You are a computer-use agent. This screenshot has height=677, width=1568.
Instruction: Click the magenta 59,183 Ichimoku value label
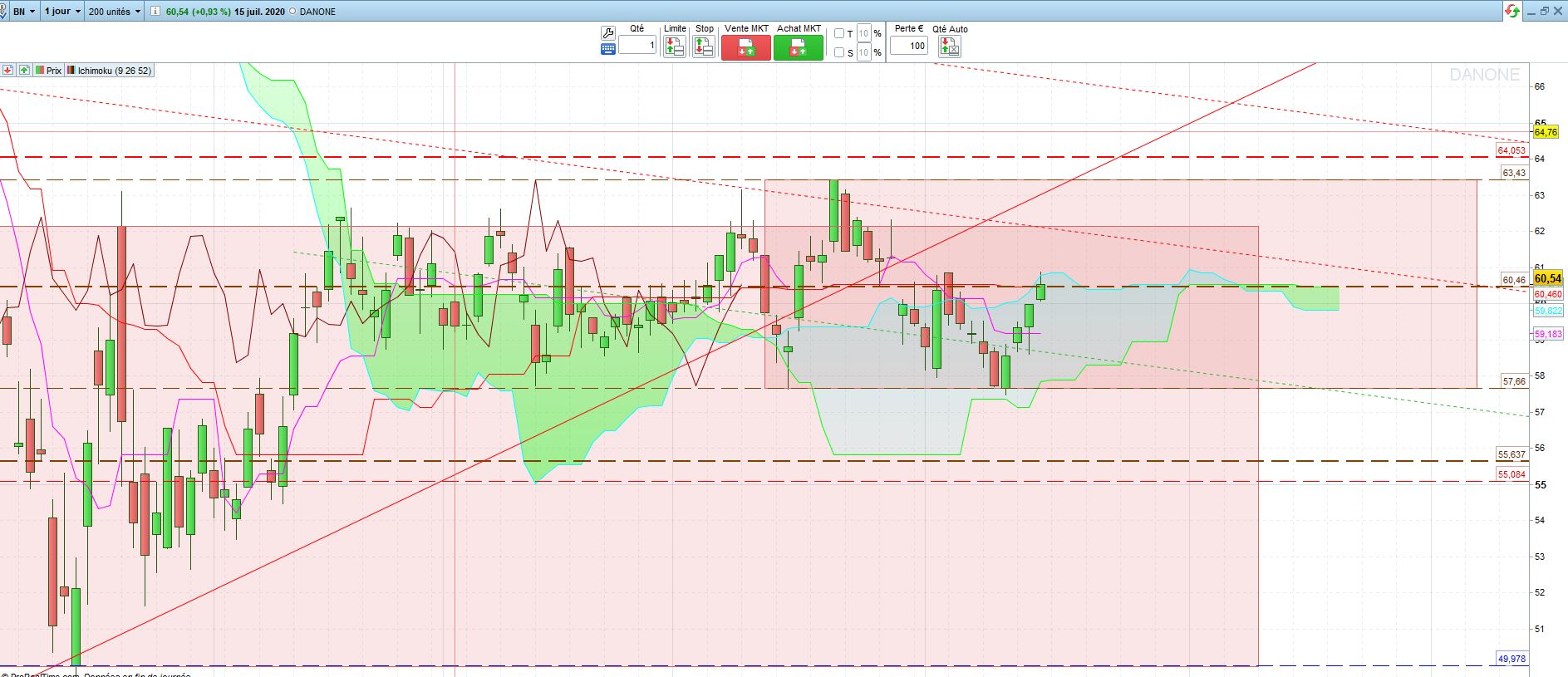pyautogui.click(x=1548, y=334)
